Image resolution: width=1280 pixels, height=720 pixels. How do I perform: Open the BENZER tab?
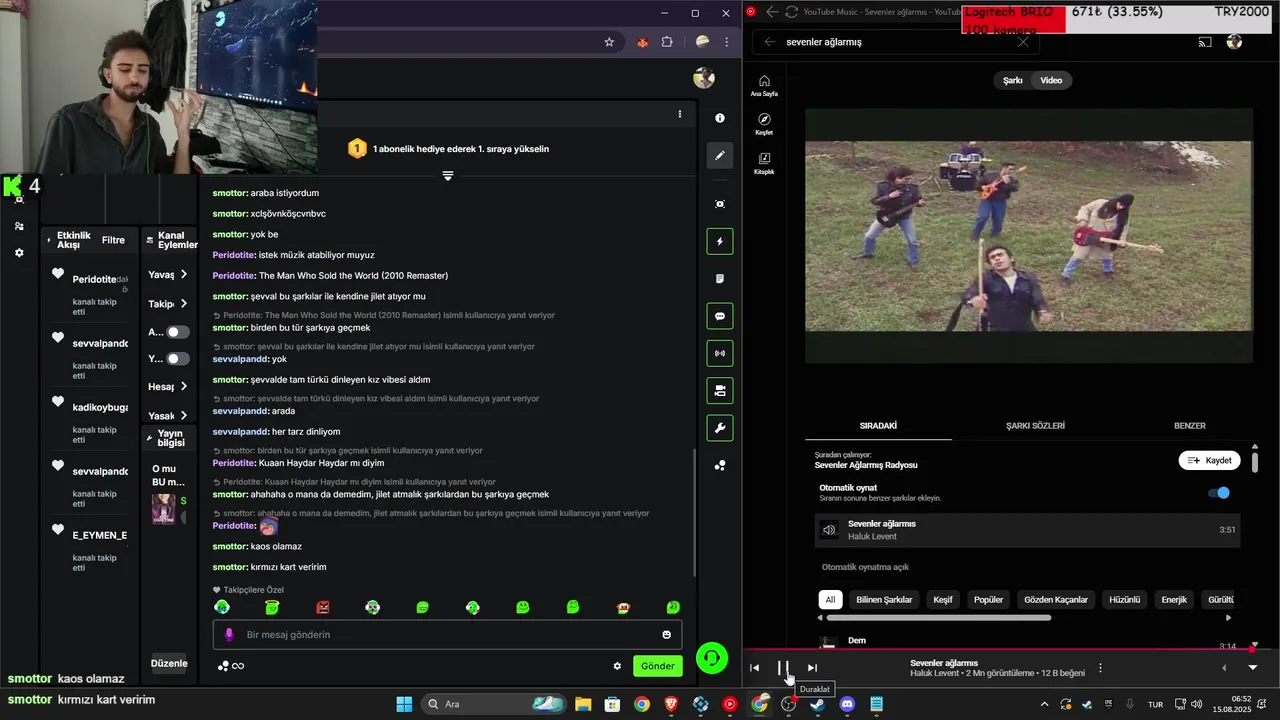[x=1189, y=426]
